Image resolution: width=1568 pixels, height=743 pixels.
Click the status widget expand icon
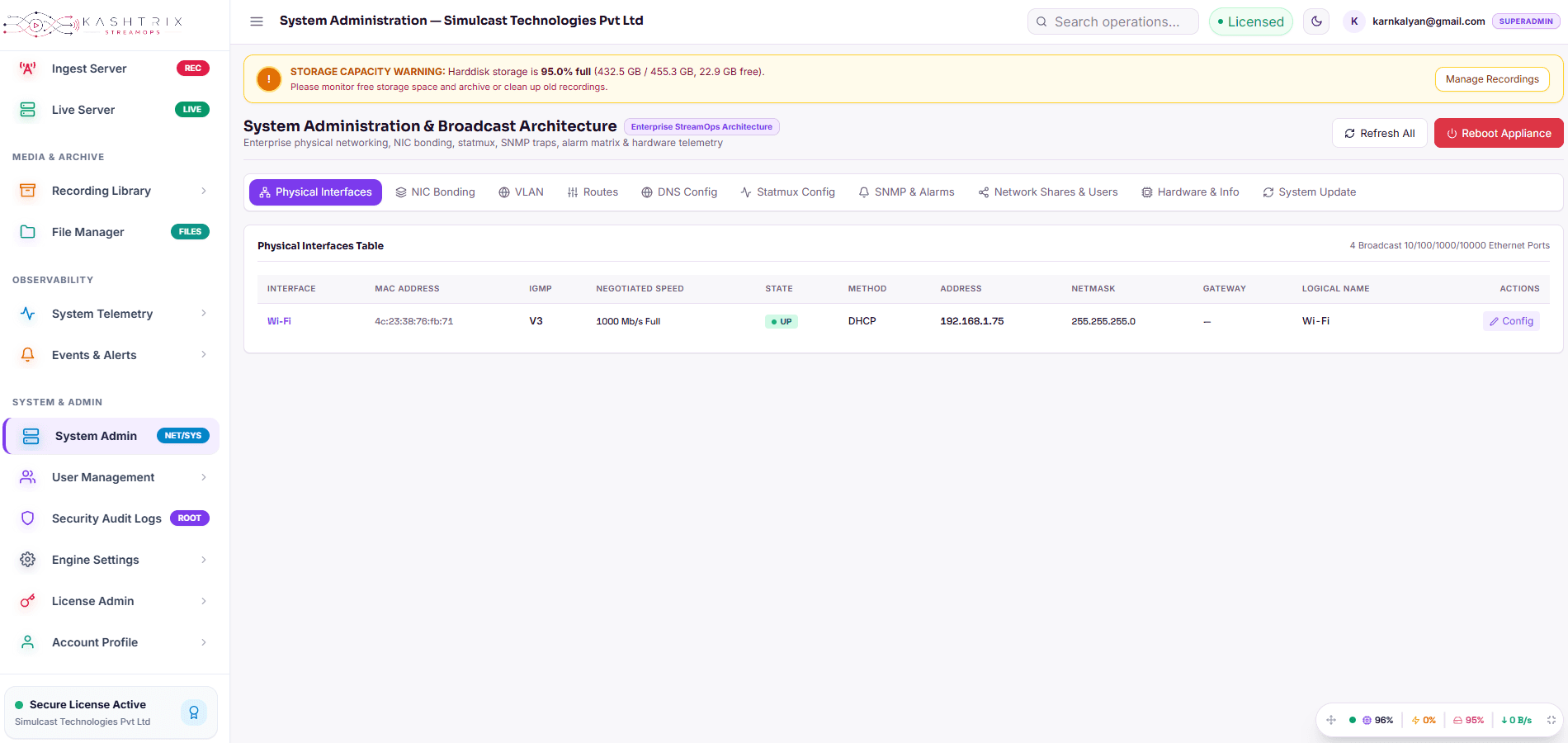(1551, 720)
